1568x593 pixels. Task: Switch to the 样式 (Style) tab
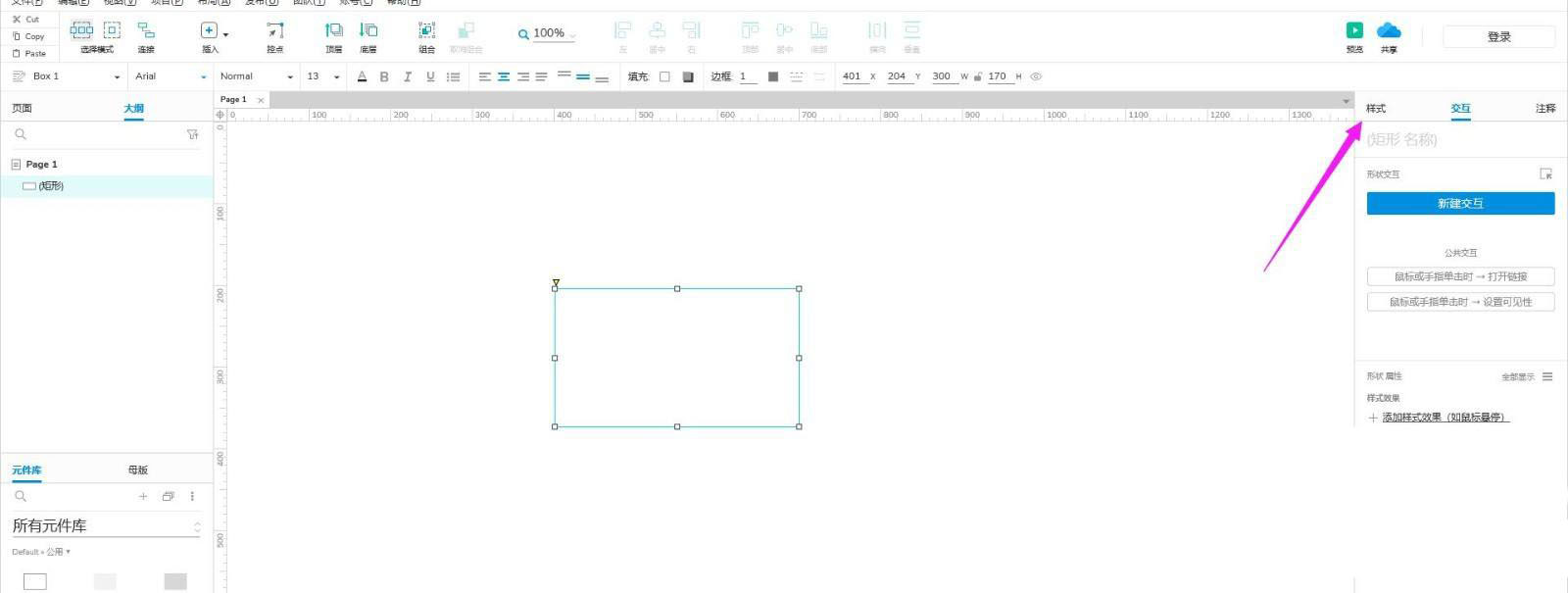pyautogui.click(x=1376, y=108)
